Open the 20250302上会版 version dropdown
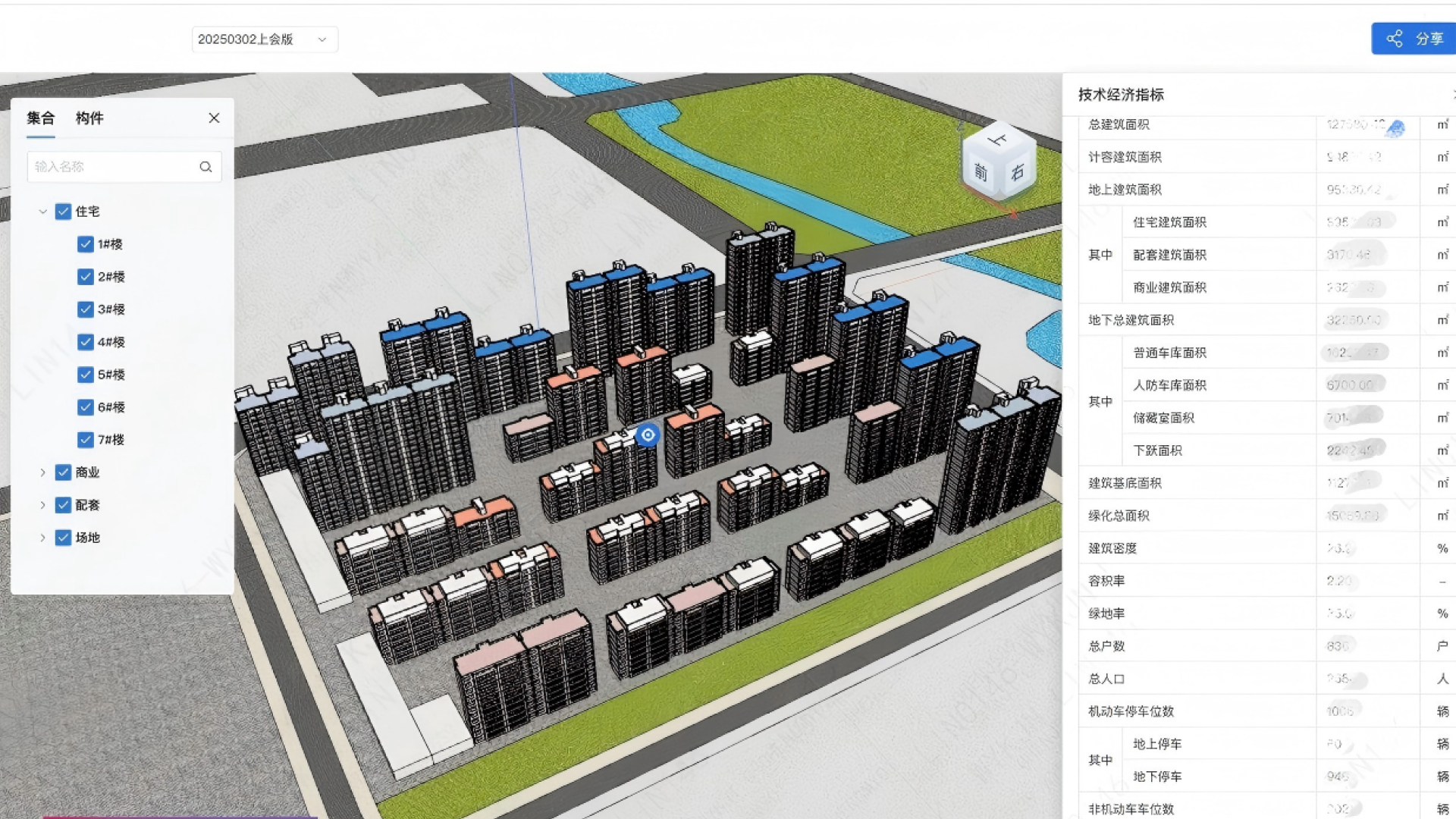Image resolution: width=1456 pixels, height=819 pixels. pos(264,39)
